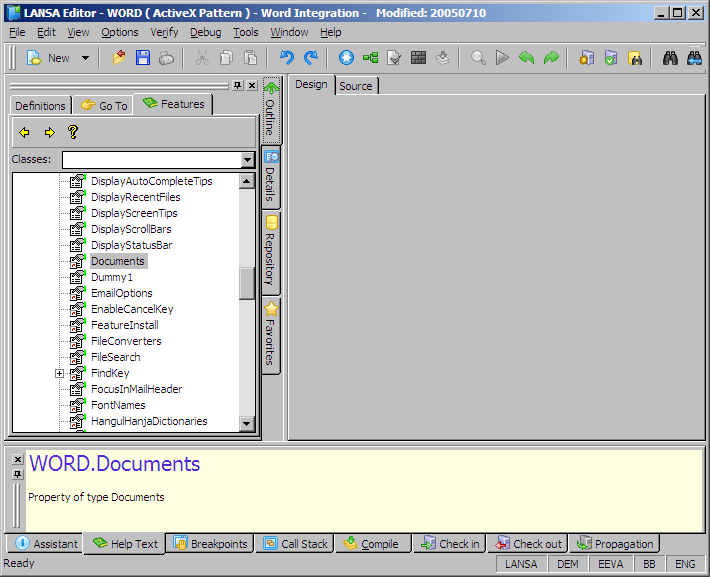Viewport: 710px width, 577px height.
Task: Click the blue Redo arrow icon
Action: [x=310, y=58]
